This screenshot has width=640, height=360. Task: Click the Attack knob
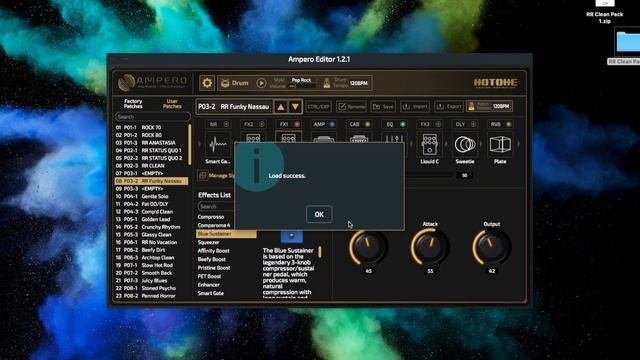430,247
